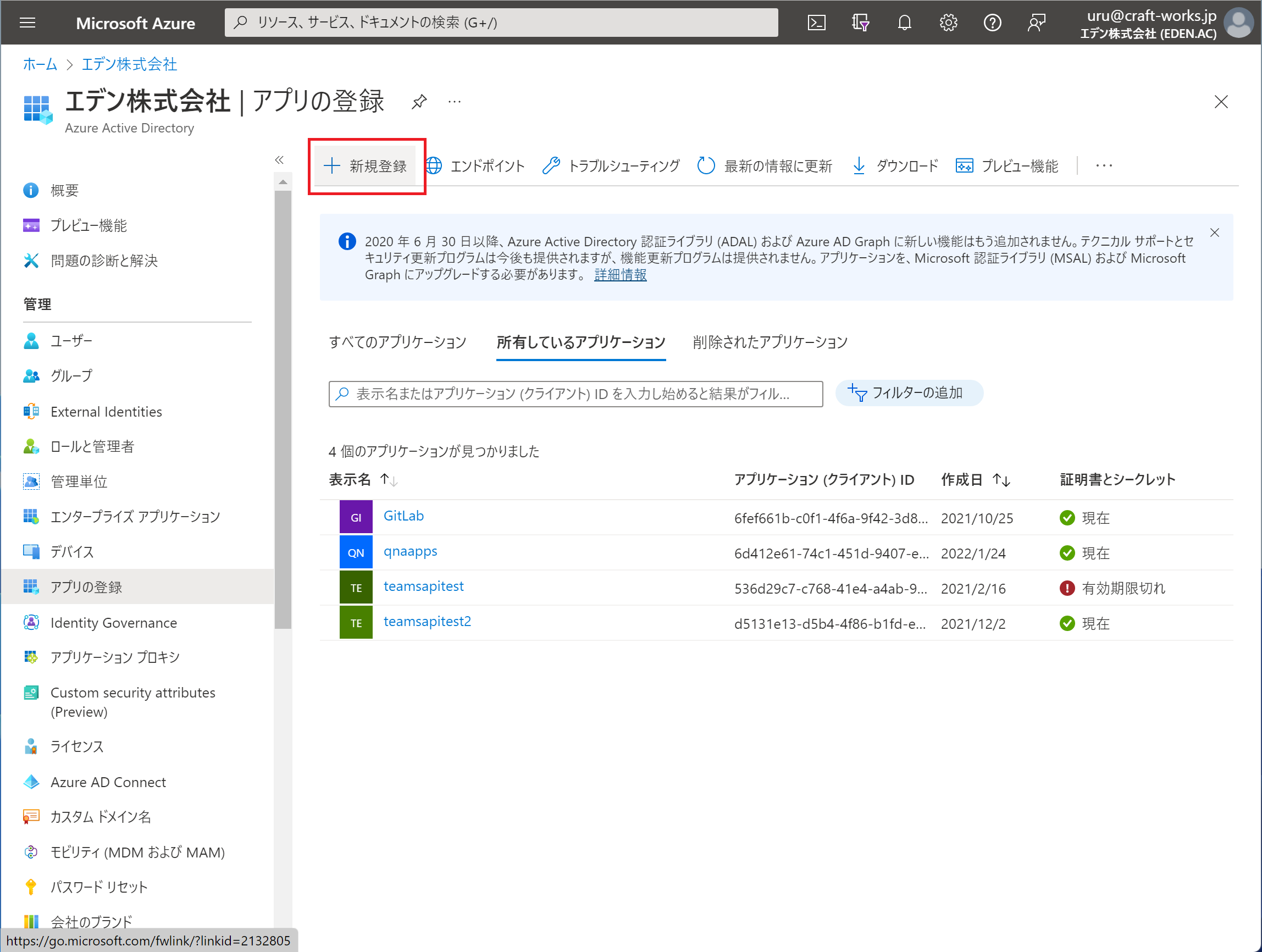
Task: Open GitLab application
Action: 403,516
